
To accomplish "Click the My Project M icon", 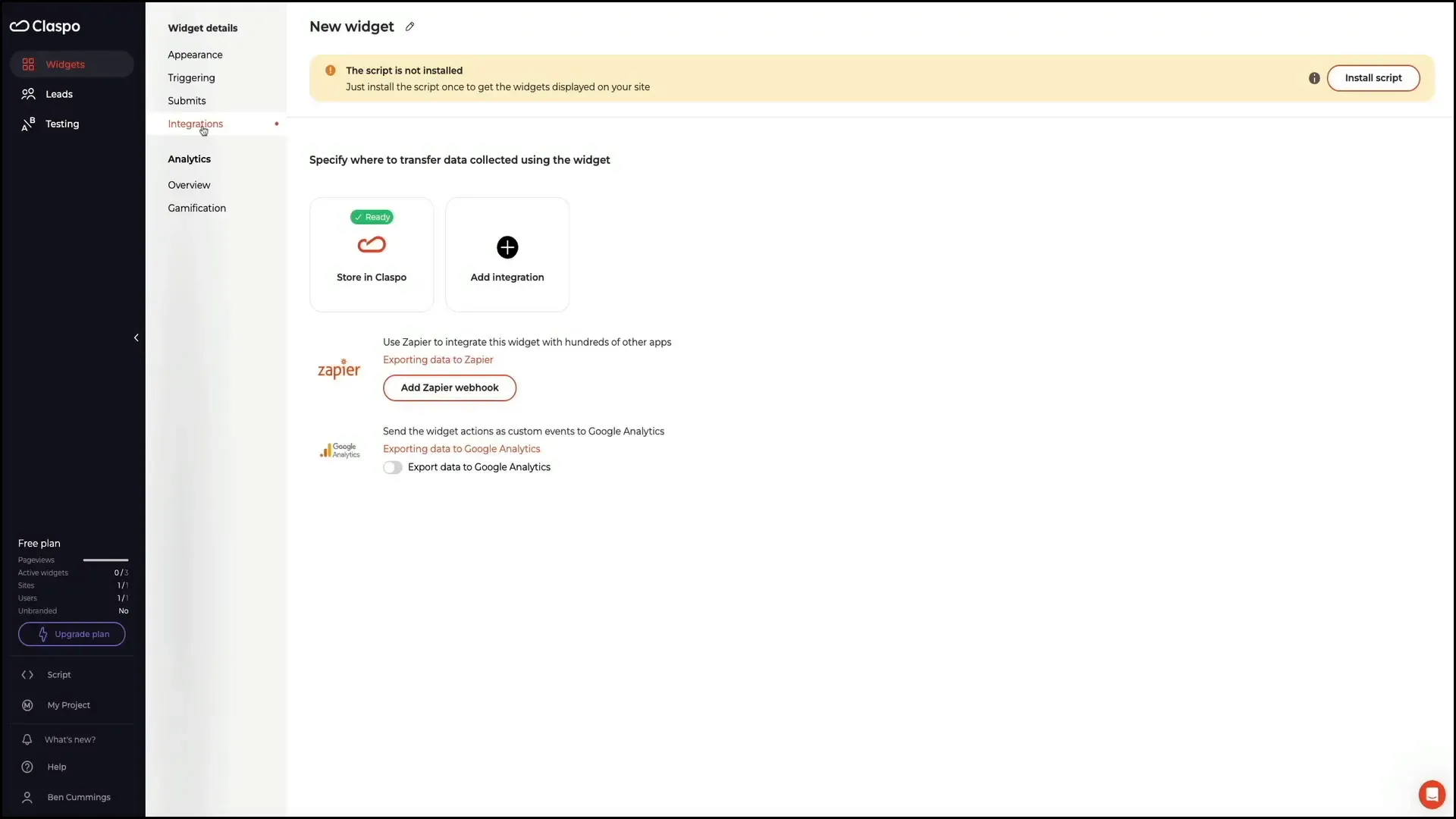I will pos(27,705).
